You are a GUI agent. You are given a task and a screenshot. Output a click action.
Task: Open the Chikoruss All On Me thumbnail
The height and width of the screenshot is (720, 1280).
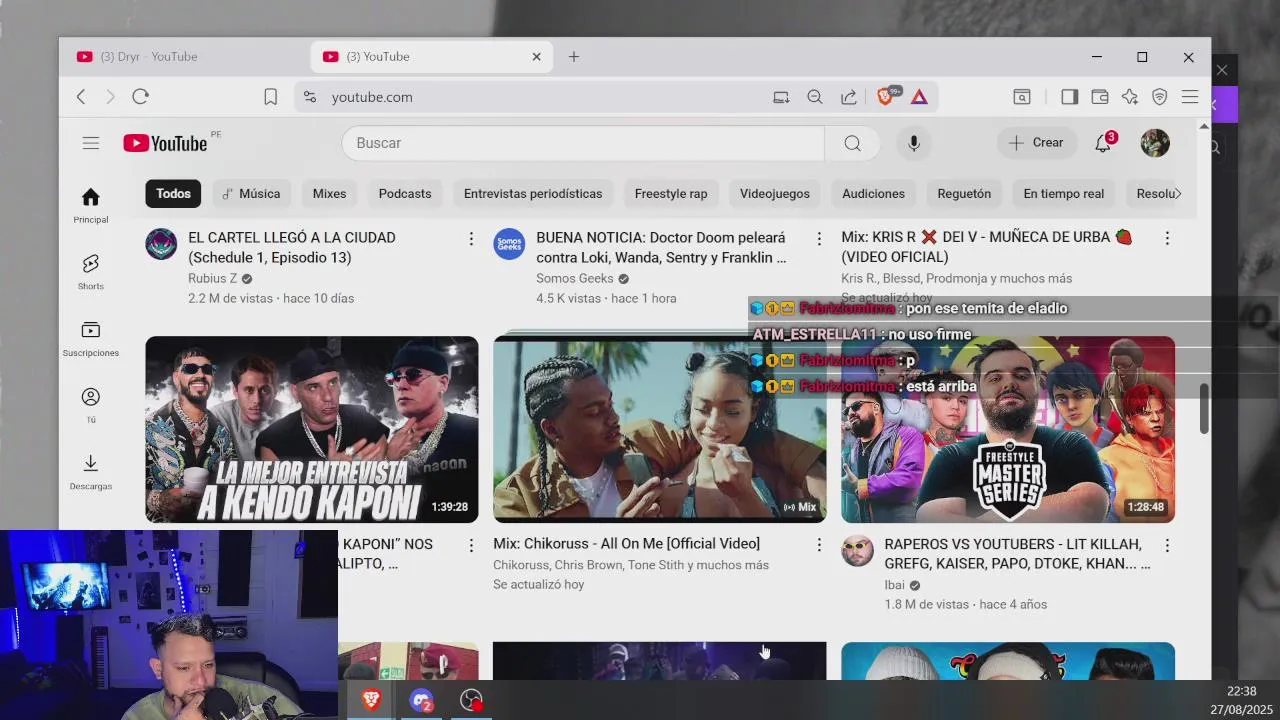pos(660,429)
